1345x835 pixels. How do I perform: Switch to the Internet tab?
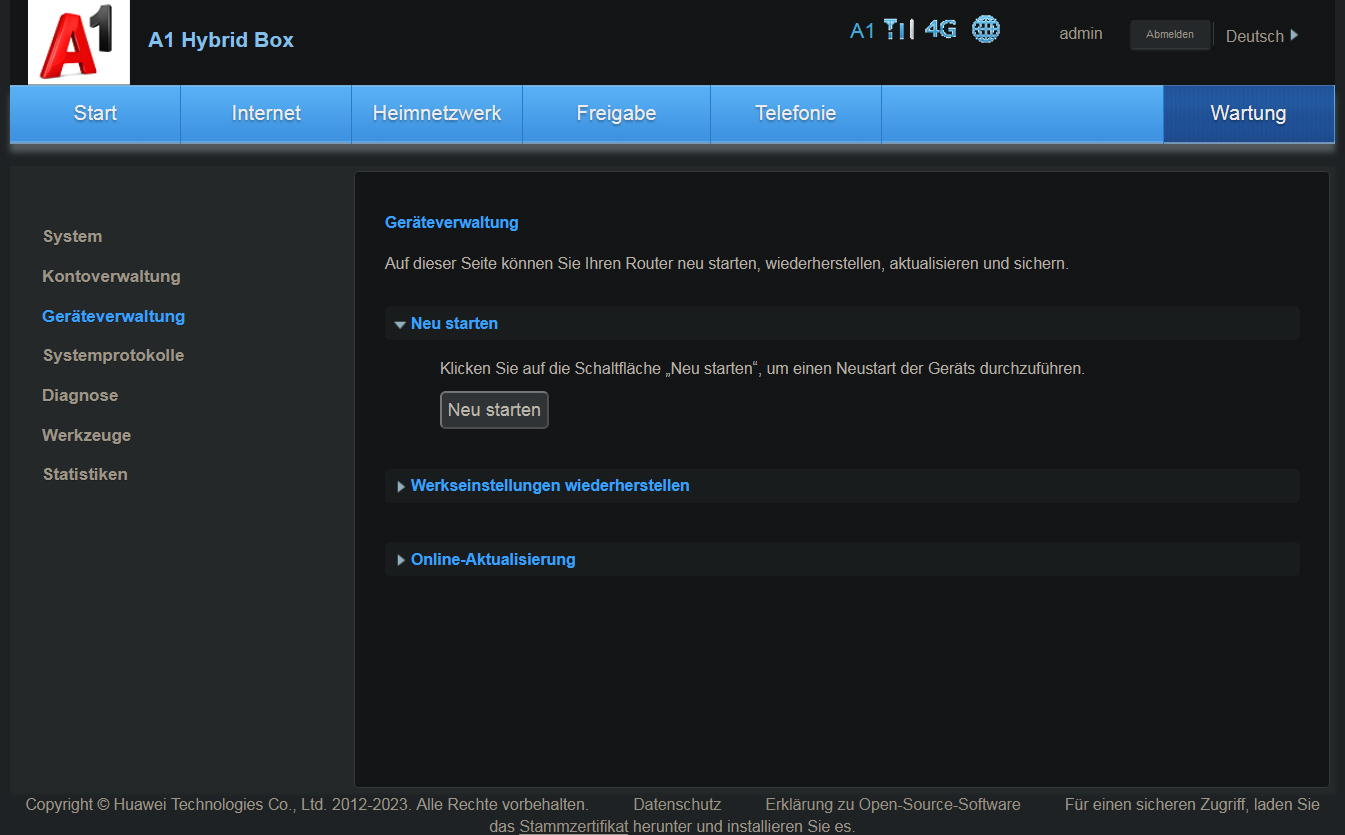pyautogui.click(x=266, y=114)
